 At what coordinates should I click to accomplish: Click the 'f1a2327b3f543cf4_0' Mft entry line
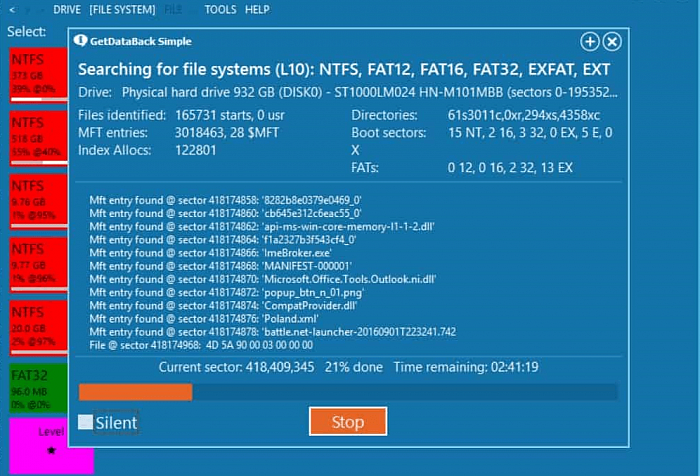pos(223,240)
